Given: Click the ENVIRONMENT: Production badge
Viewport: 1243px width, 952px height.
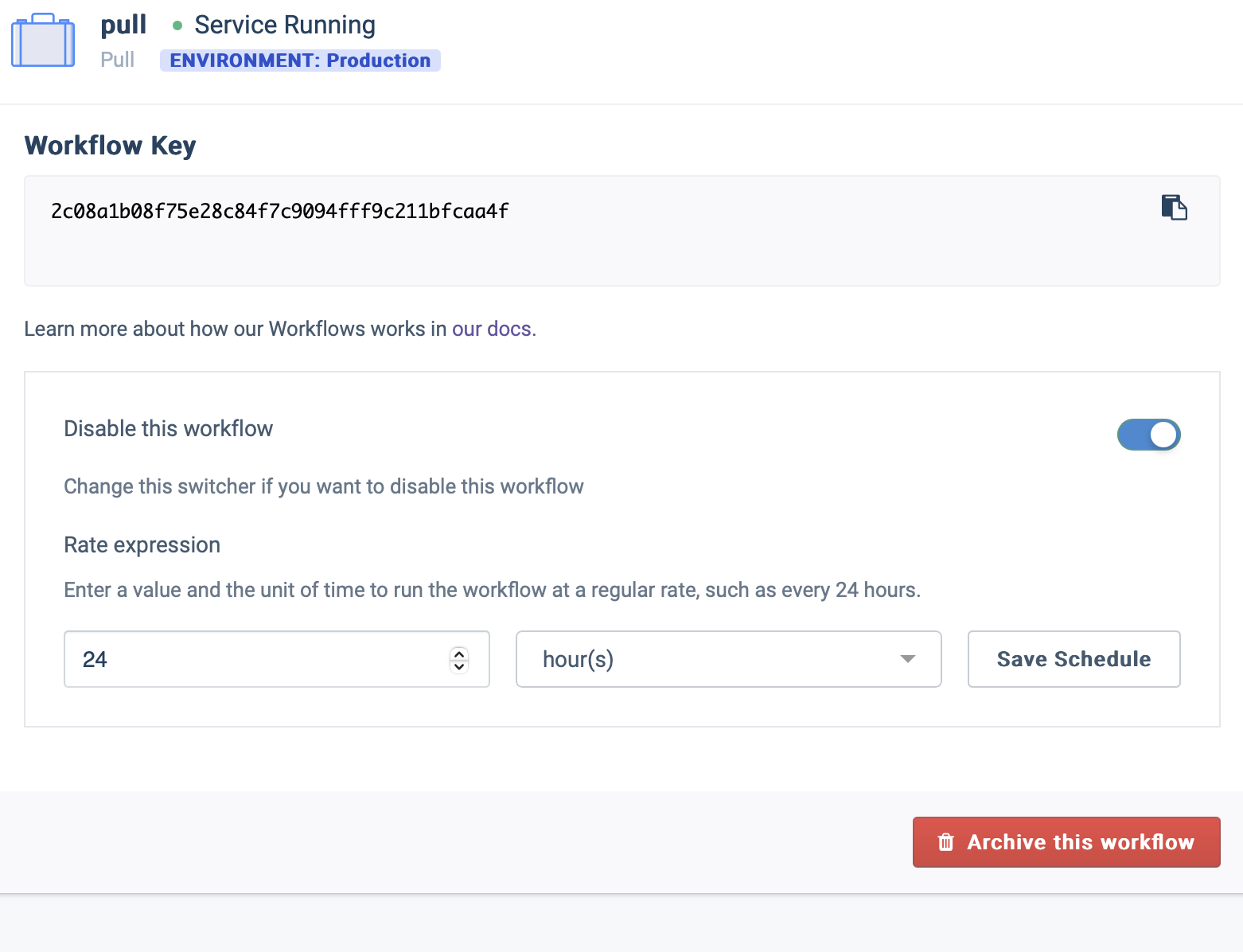Looking at the screenshot, I should (300, 60).
